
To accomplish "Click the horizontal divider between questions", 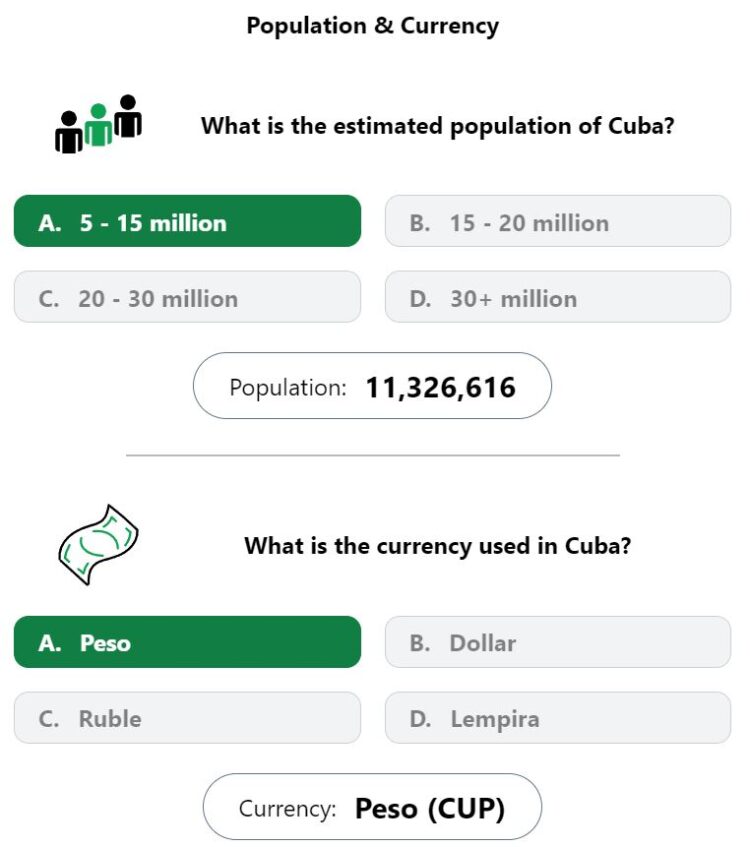I will click(373, 455).
